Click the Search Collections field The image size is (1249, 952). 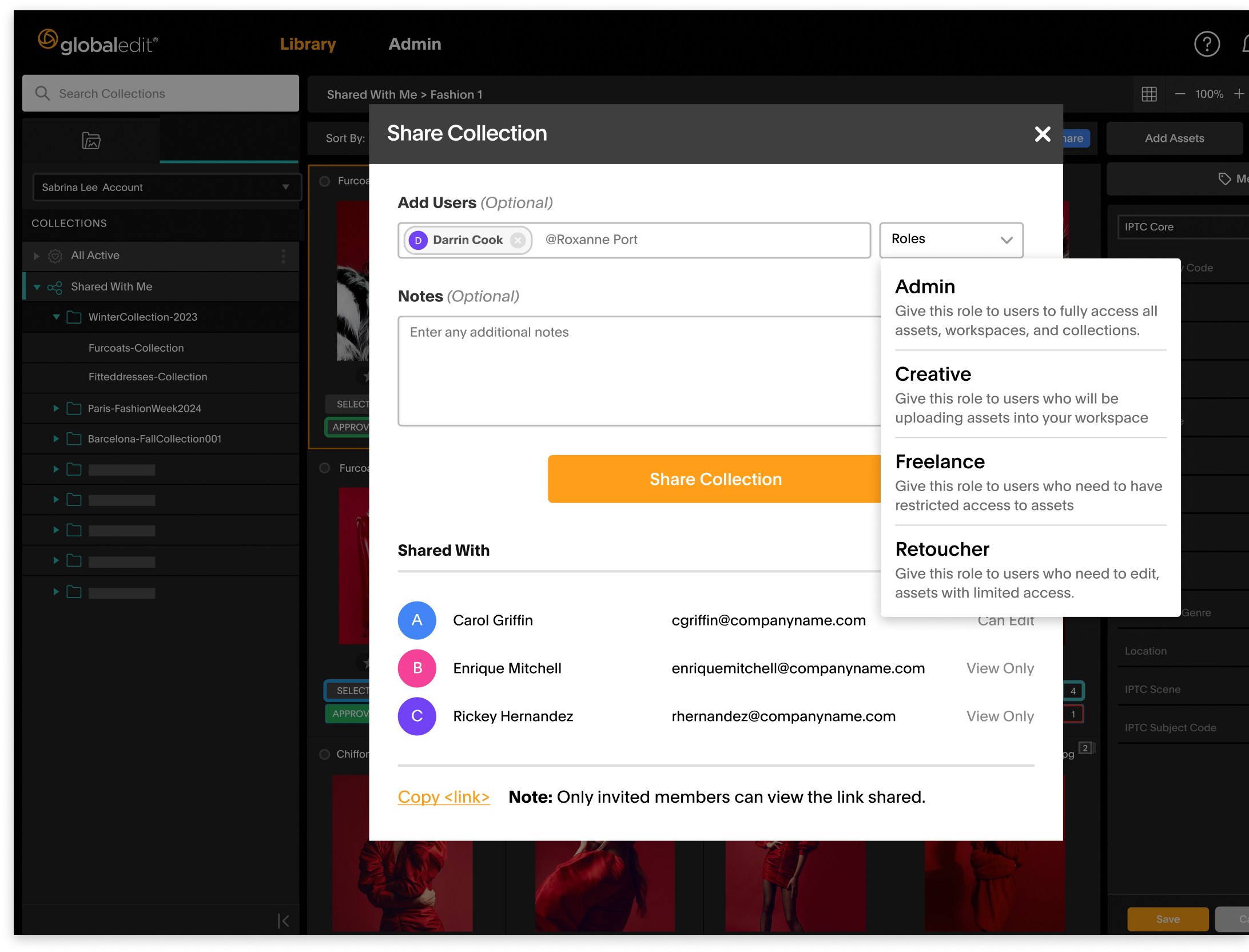click(160, 93)
